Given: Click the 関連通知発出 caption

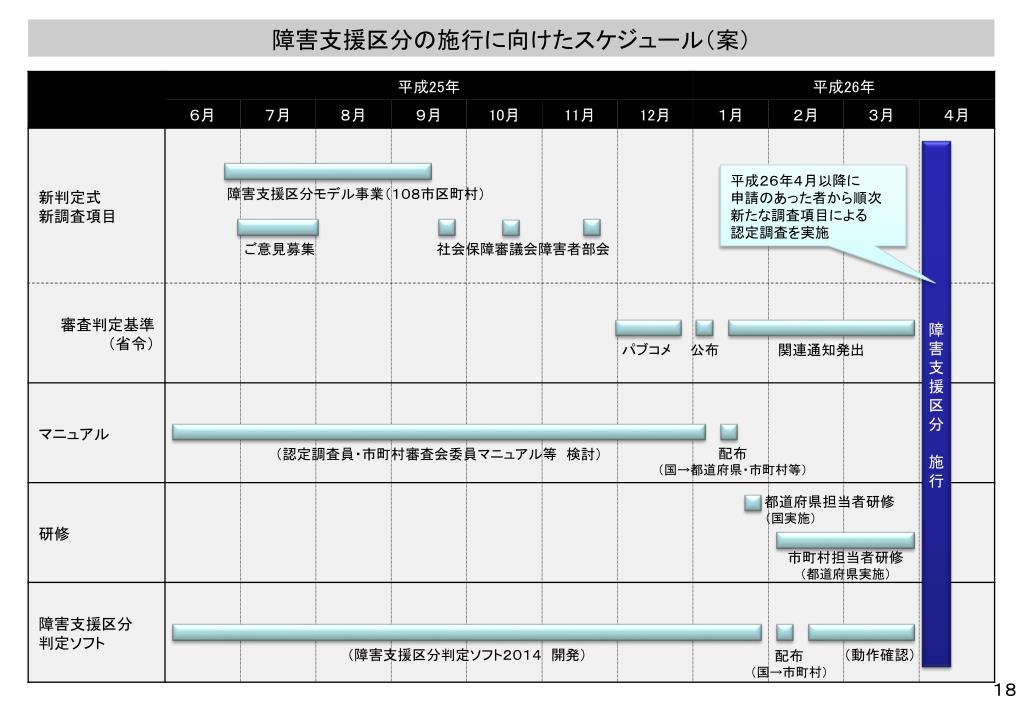Looking at the screenshot, I should pos(821,350).
